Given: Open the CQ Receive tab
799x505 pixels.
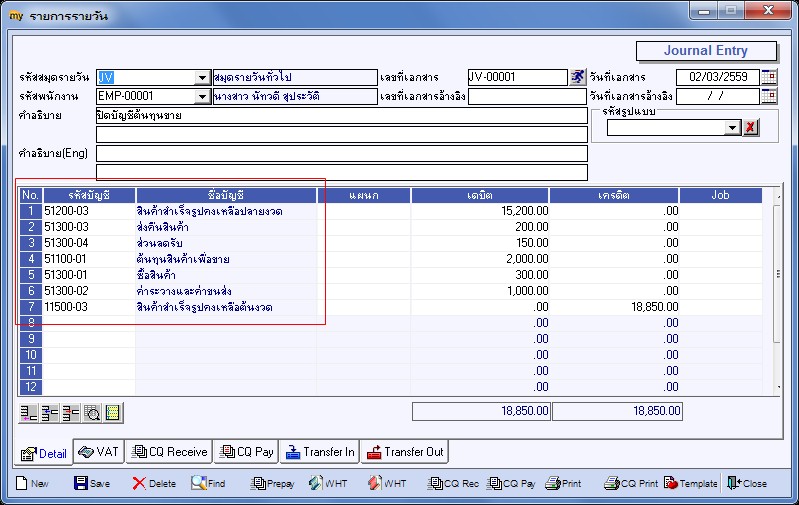Looking at the screenshot, I should (x=169, y=452).
